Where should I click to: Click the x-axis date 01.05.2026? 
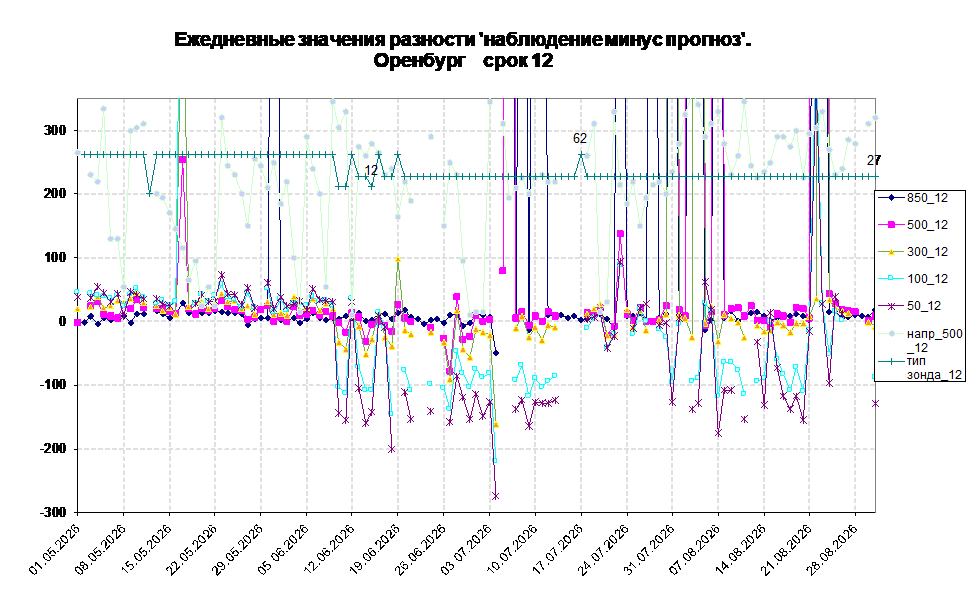tap(55, 549)
